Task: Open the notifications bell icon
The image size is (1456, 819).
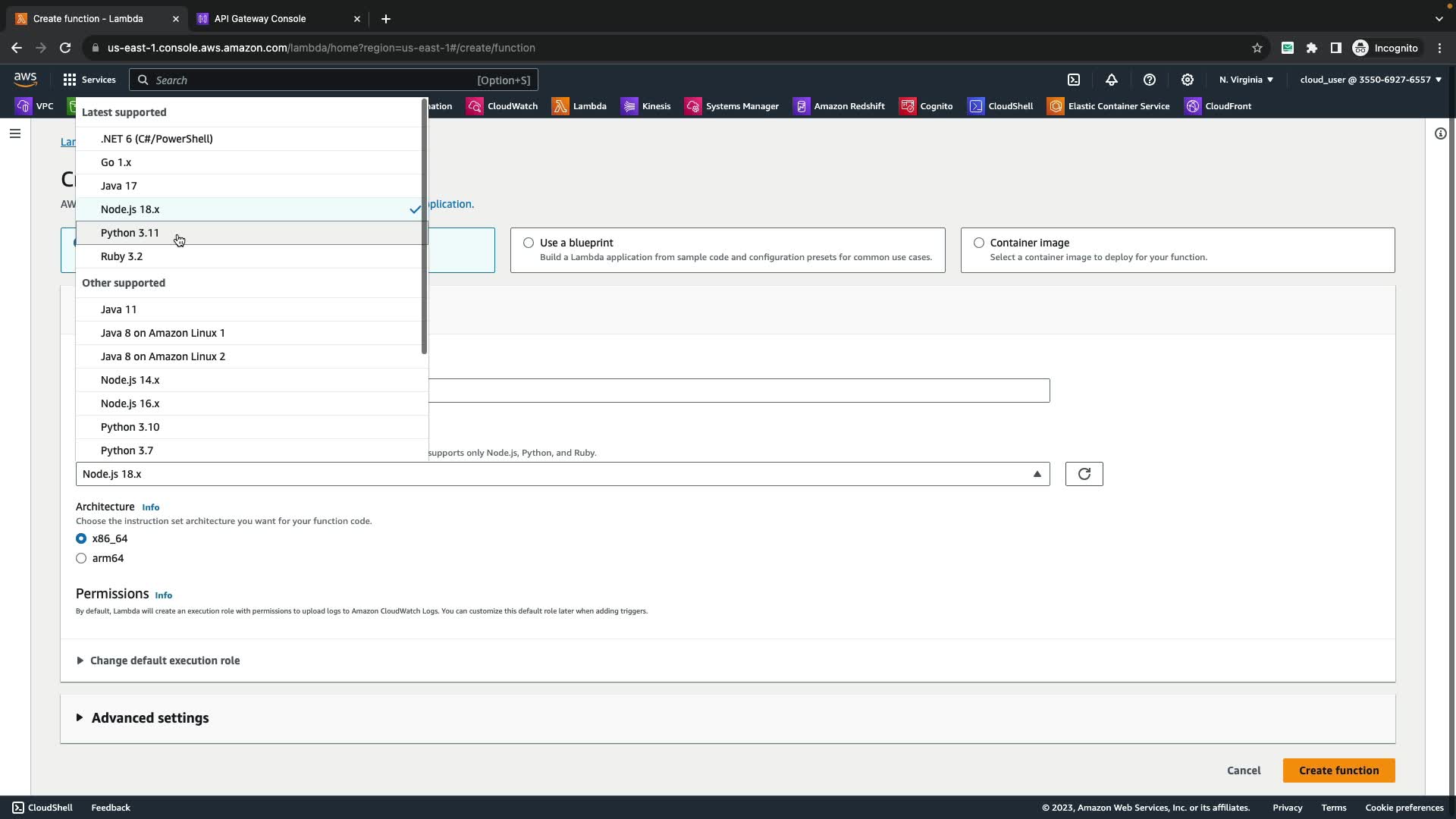Action: (x=1112, y=80)
